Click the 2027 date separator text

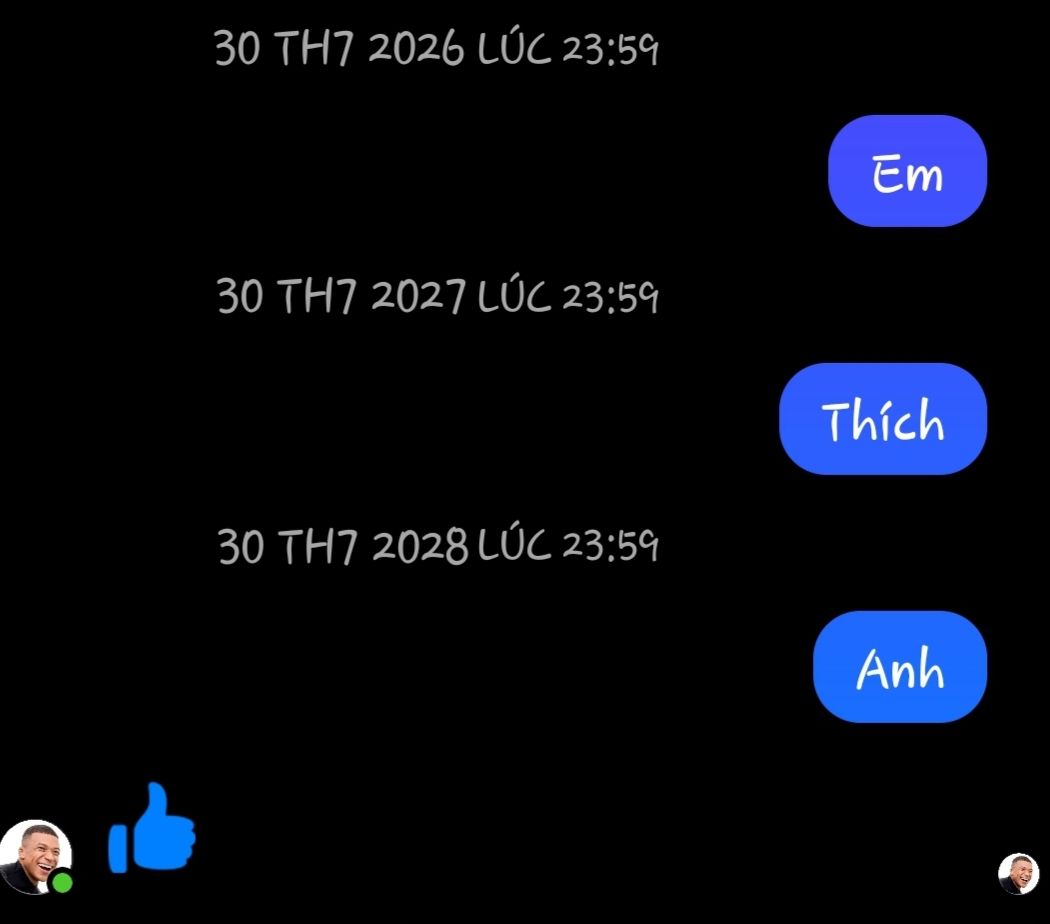(438, 296)
